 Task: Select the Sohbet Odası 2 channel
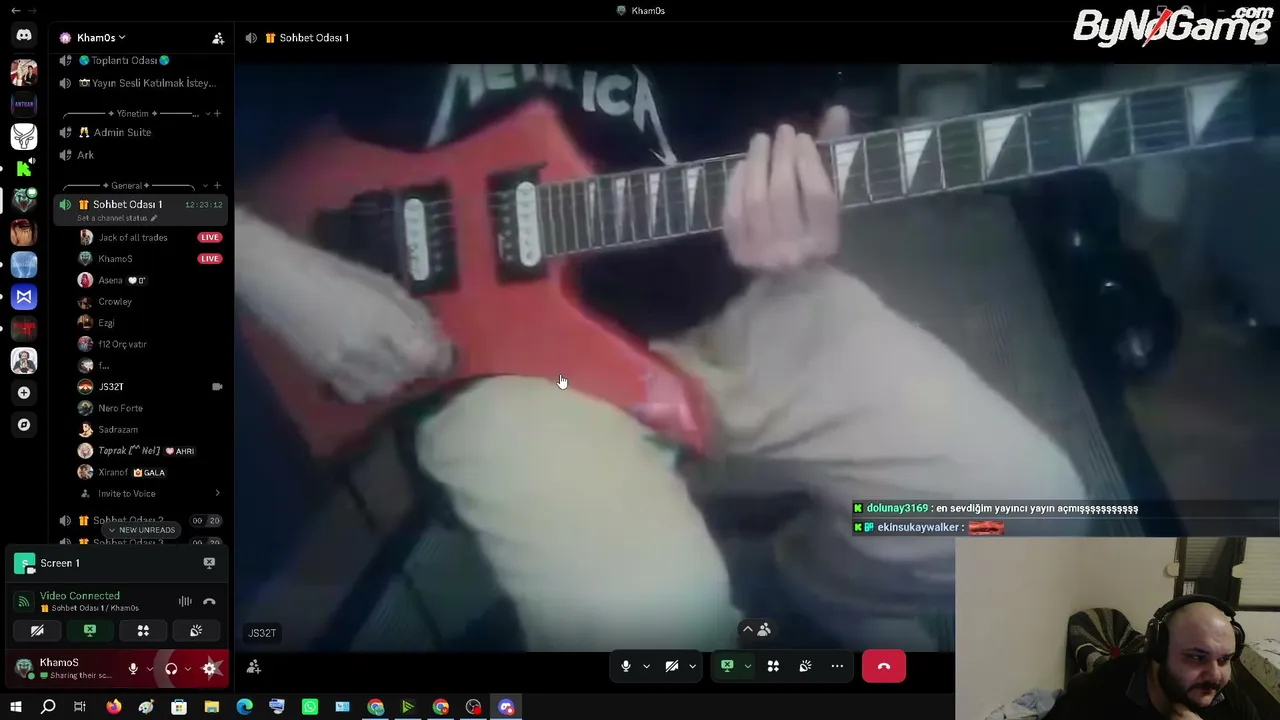[x=141, y=520]
